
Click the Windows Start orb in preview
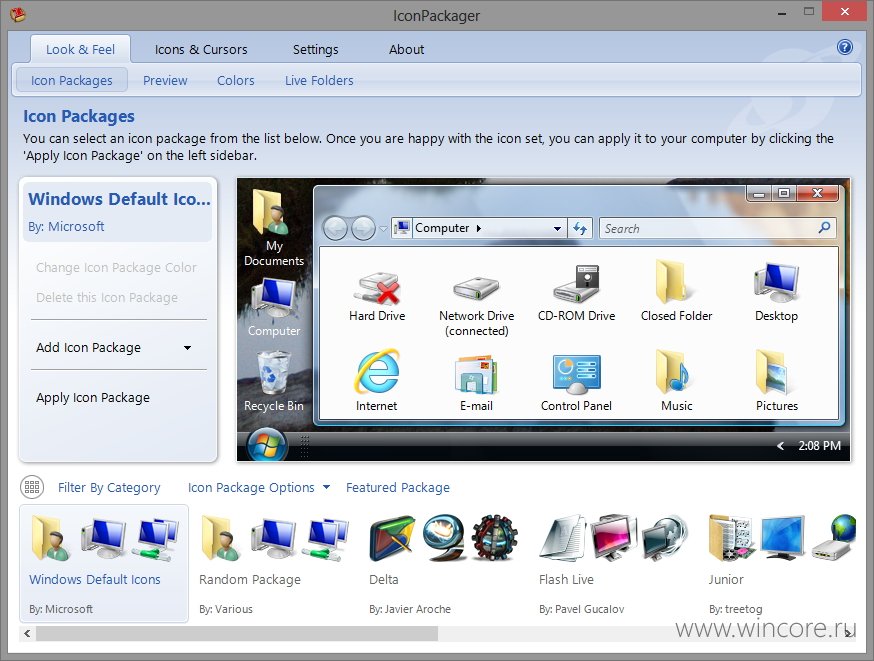click(267, 445)
